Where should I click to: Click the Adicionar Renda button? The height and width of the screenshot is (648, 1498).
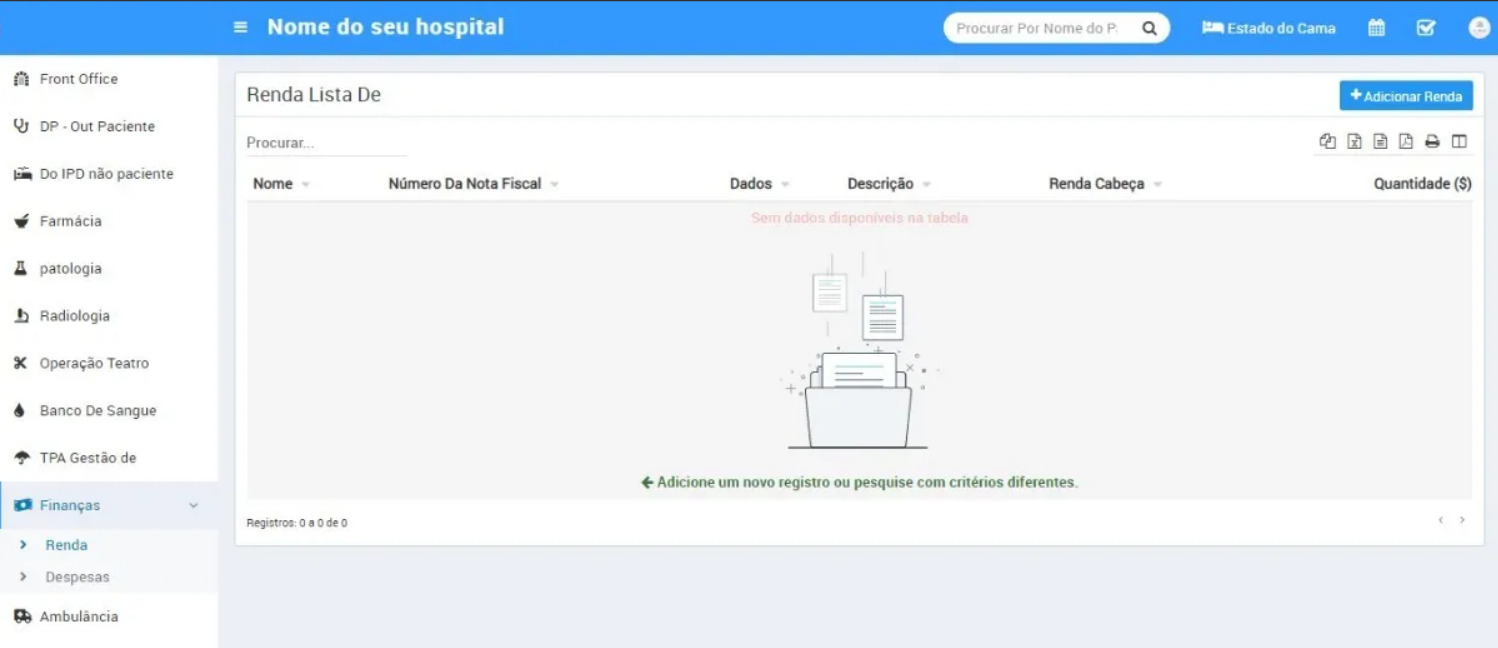(x=1406, y=96)
